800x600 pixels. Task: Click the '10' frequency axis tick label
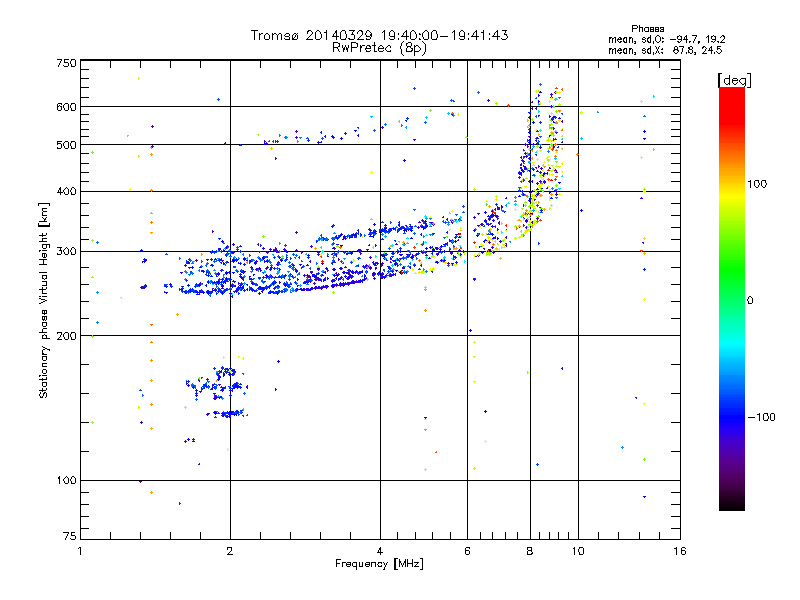pos(578,551)
